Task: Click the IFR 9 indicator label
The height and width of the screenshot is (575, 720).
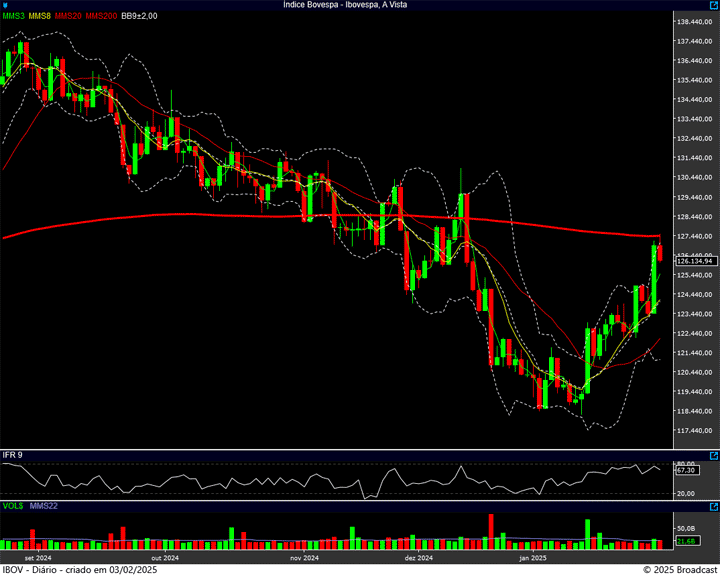Action: point(12,455)
